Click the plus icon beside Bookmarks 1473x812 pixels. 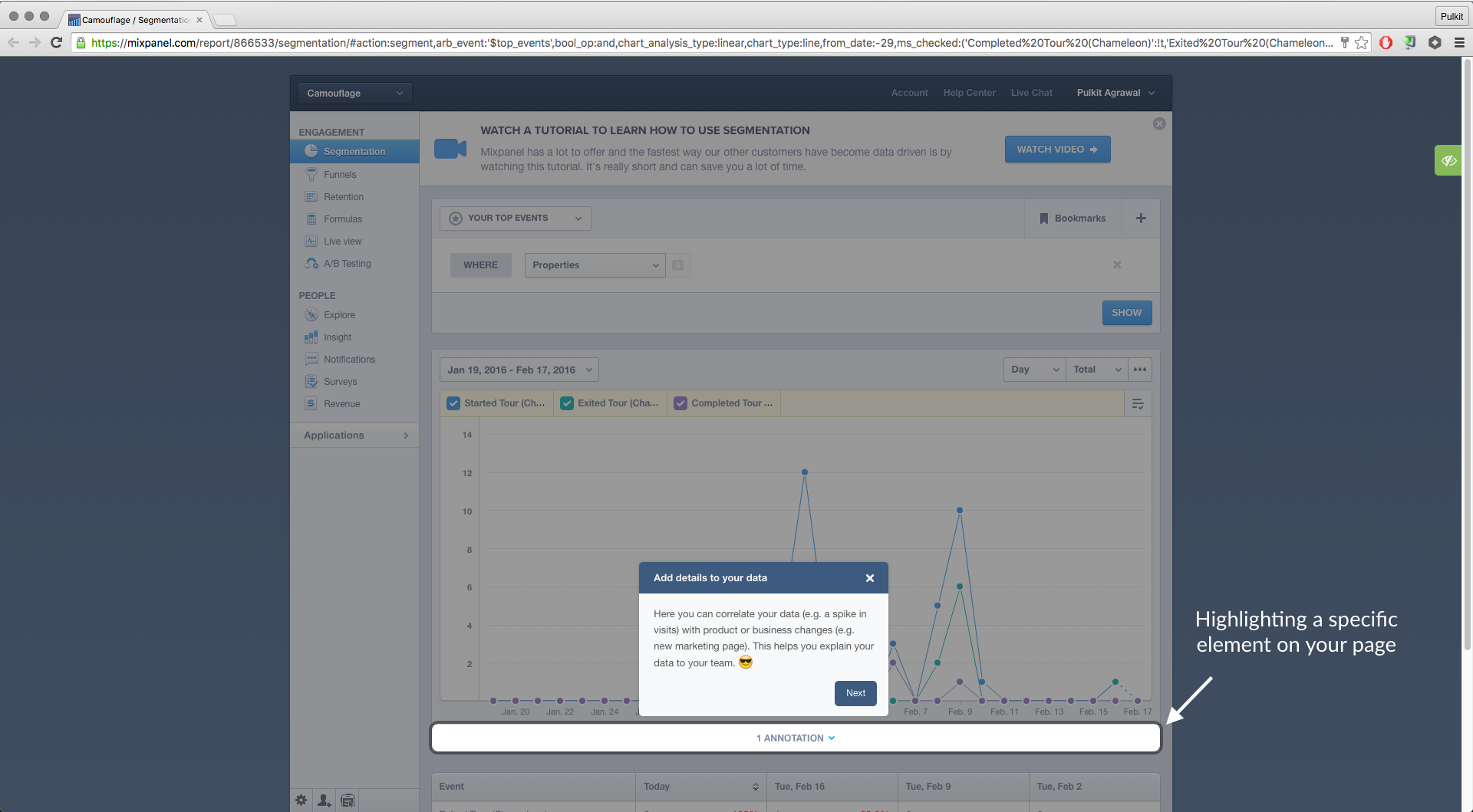[1141, 219]
